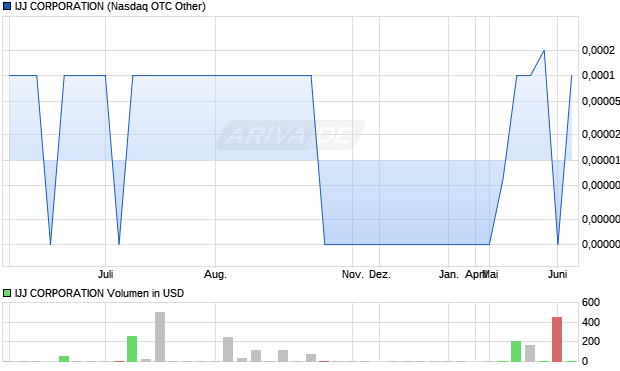
Task: Click the green Volumen legend square
Action: [7, 293]
